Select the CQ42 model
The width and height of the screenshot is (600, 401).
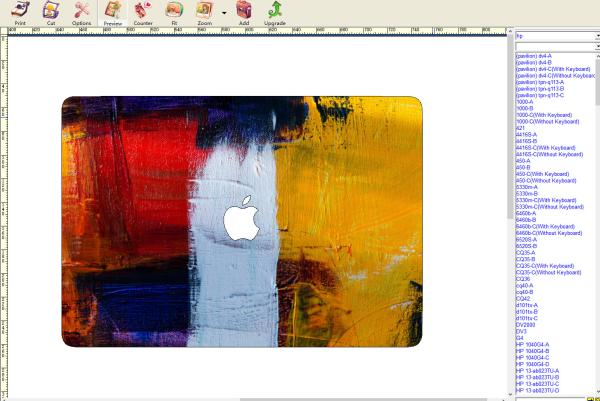[523, 298]
